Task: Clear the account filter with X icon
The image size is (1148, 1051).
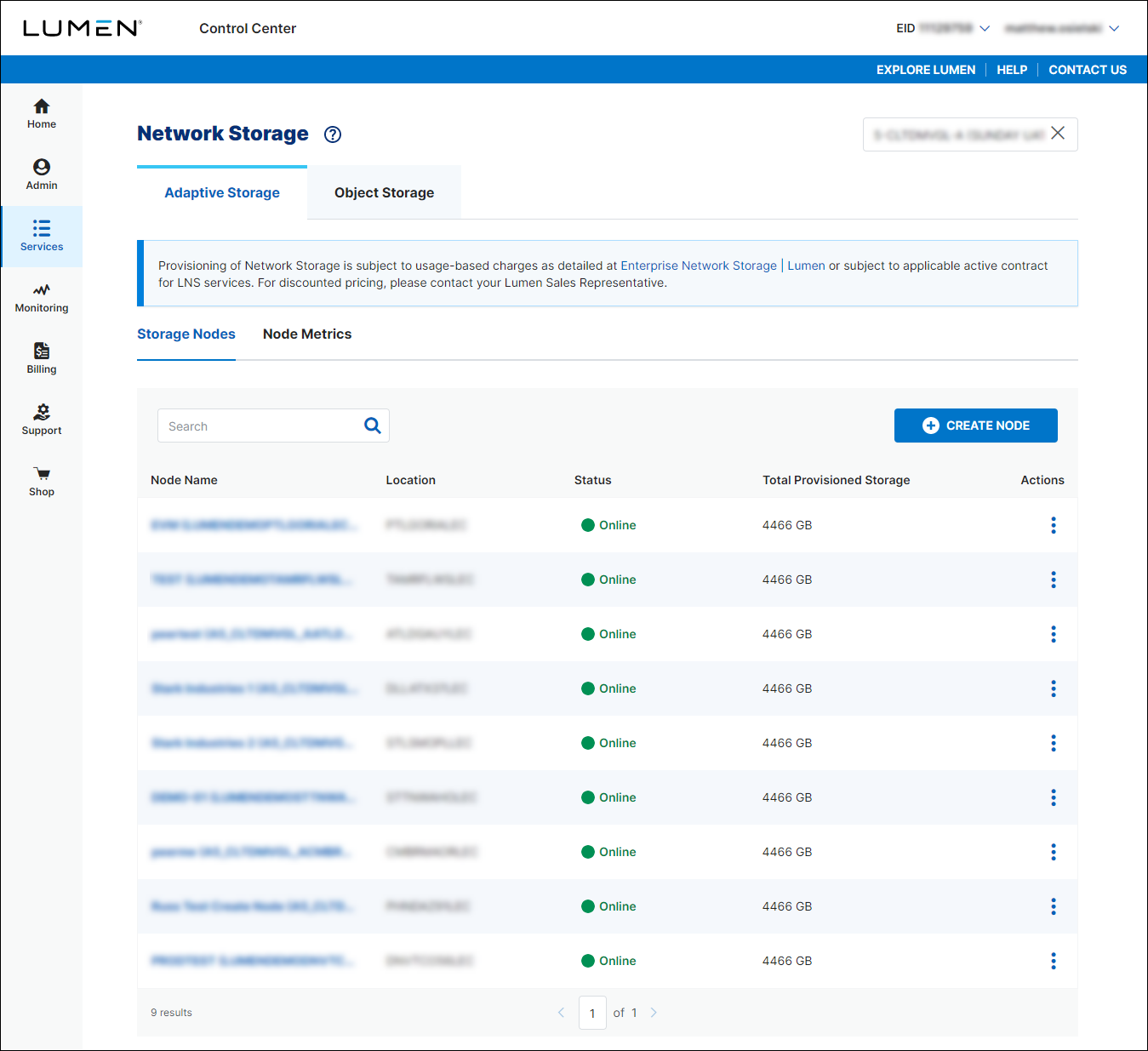Action: click(1058, 133)
